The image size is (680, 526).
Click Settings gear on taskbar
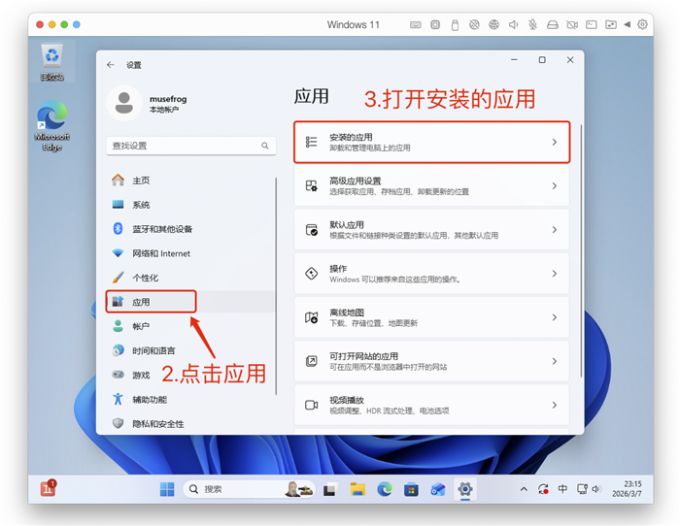(x=465, y=489)
